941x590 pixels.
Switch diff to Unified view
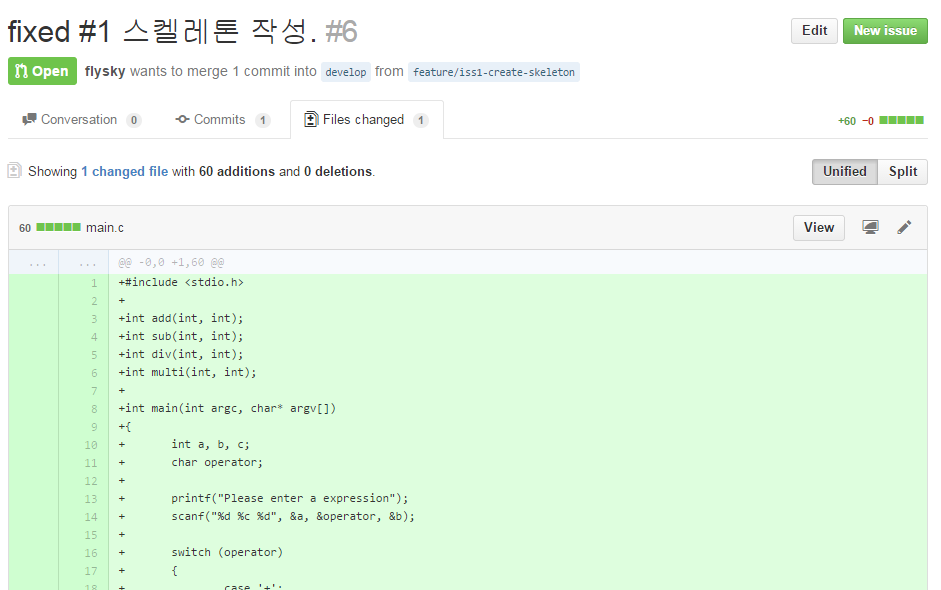click(x=844, y=172)
